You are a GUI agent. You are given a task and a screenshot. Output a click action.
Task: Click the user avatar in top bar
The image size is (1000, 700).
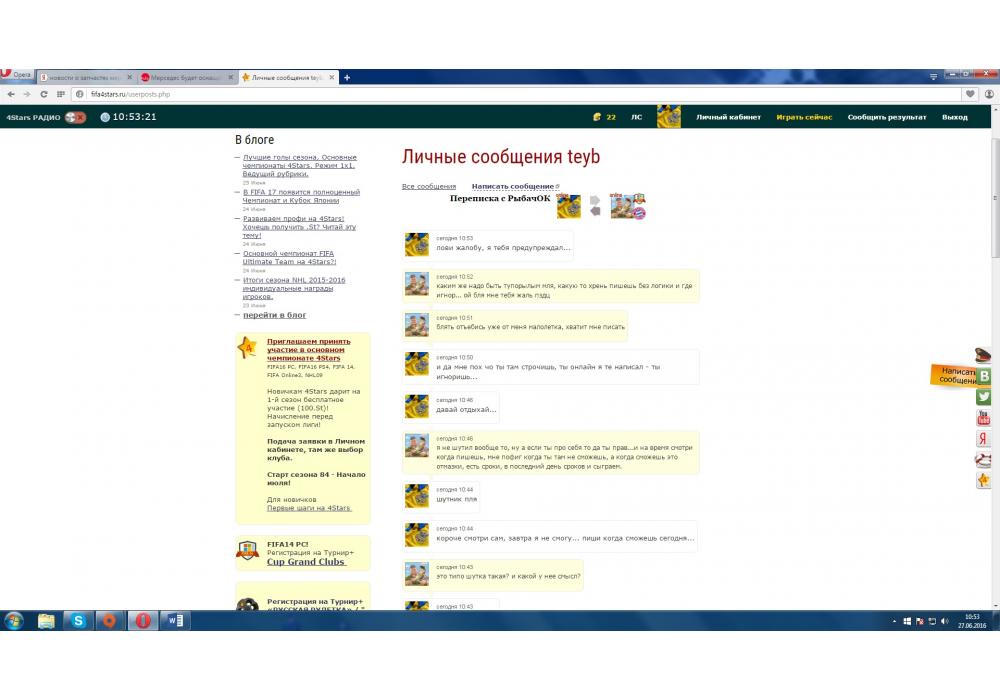(668, 117)
